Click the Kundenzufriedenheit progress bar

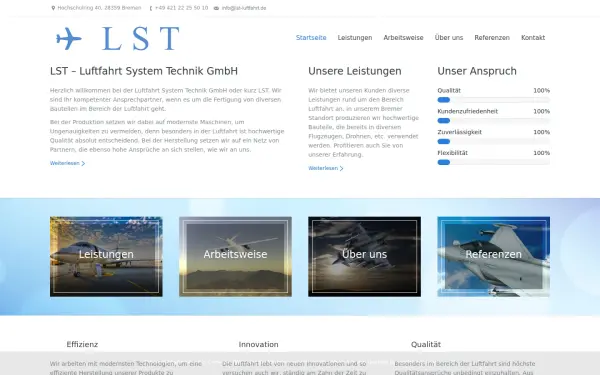494,121
